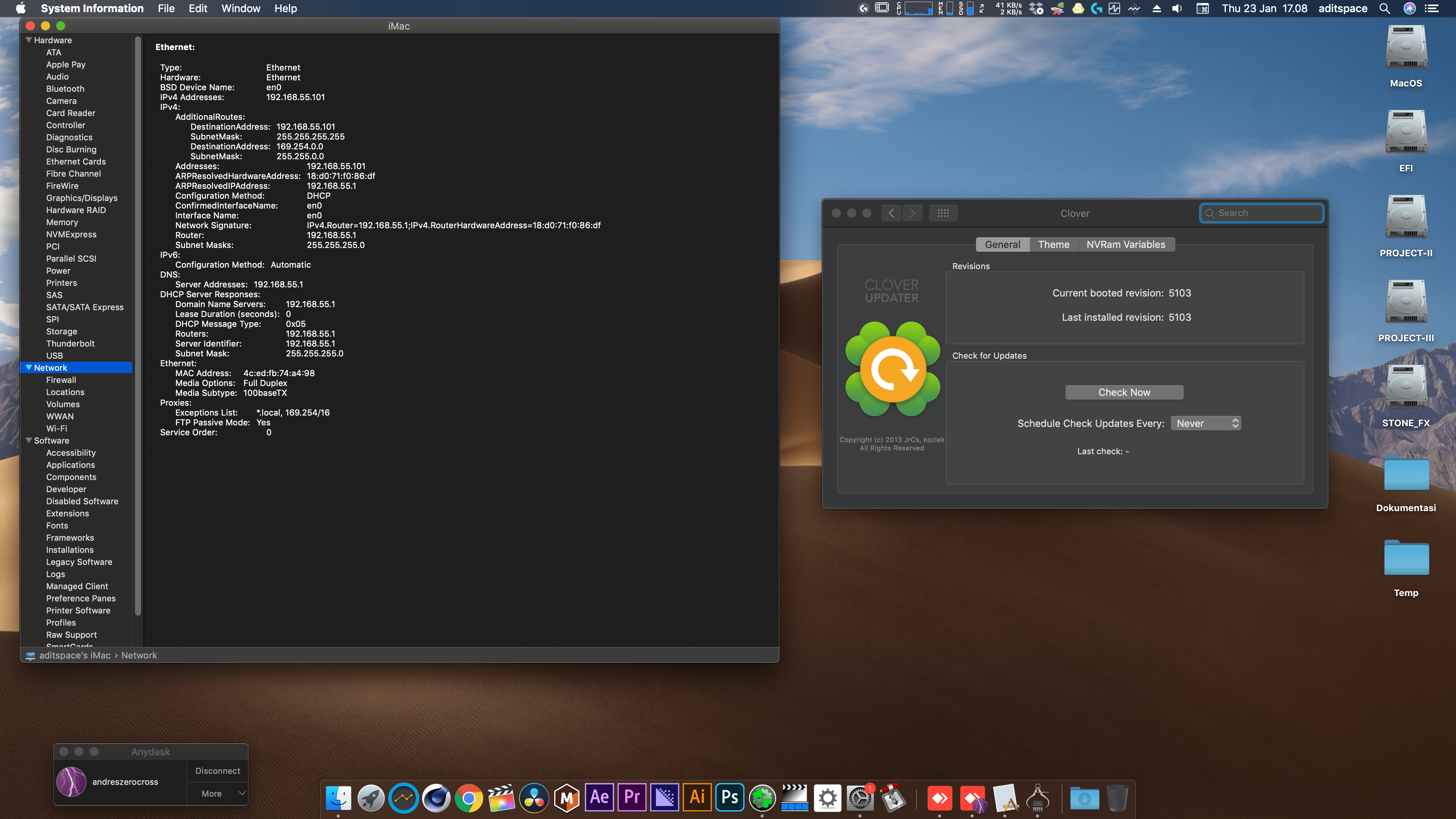Image resolution: width=1456 pixels, height=819 pixels.
Task: Open Adobe Photoshop in the dock
Action: coord(730,798)
